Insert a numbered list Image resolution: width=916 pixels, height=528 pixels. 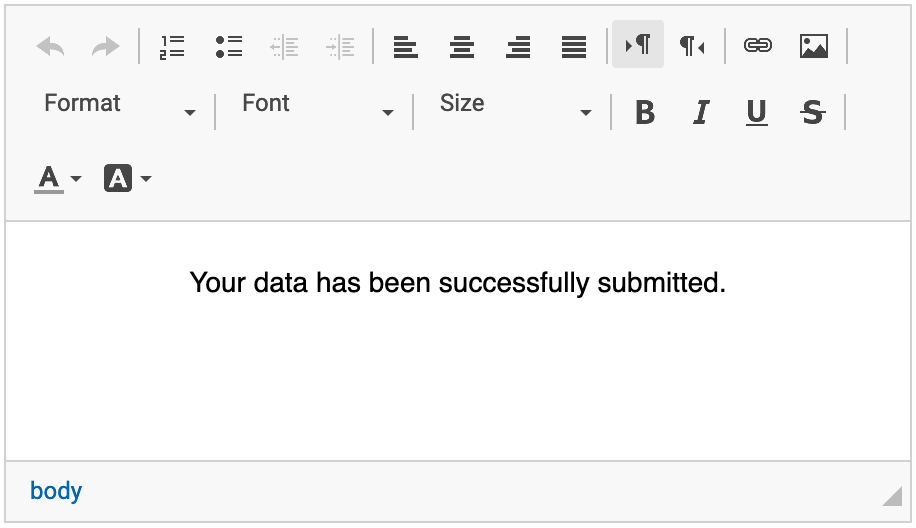coord(173,46)
